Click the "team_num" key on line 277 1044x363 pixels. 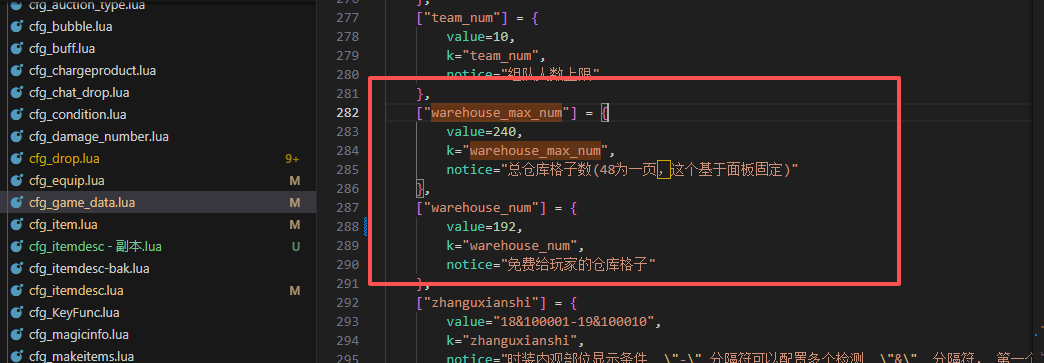click(463, 17)
